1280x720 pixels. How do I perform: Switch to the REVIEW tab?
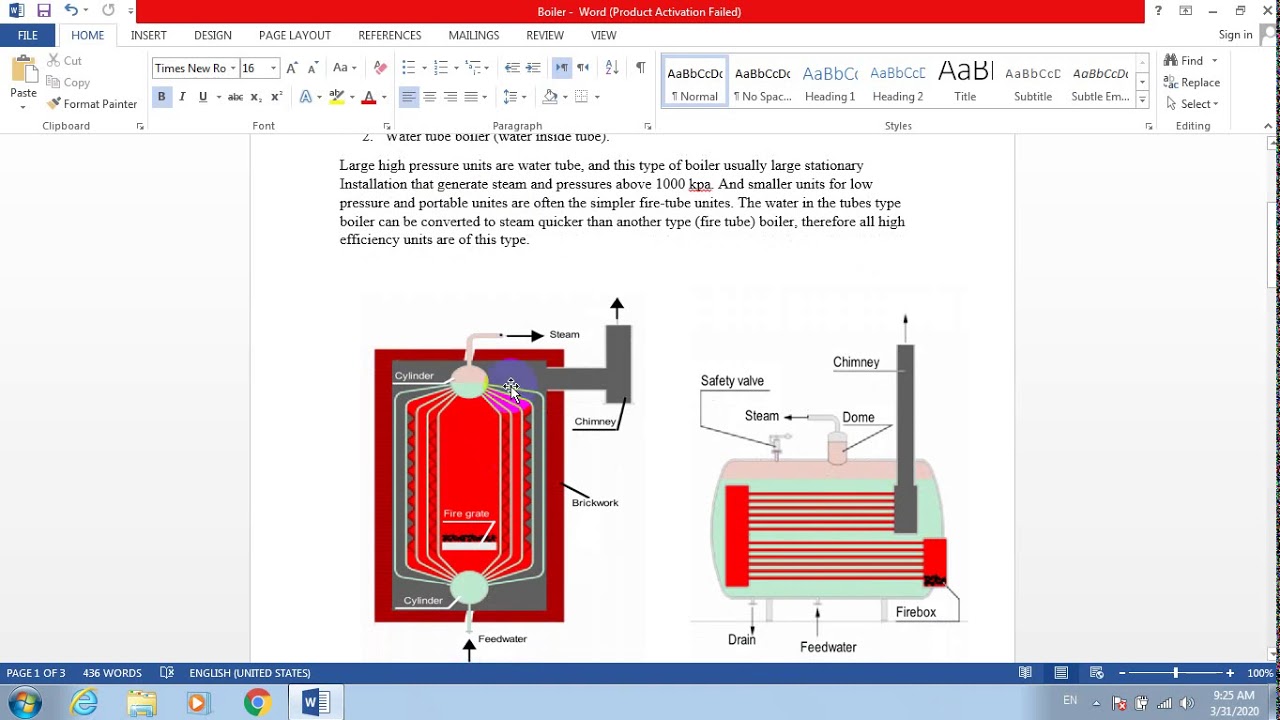(x=545, y=35)
